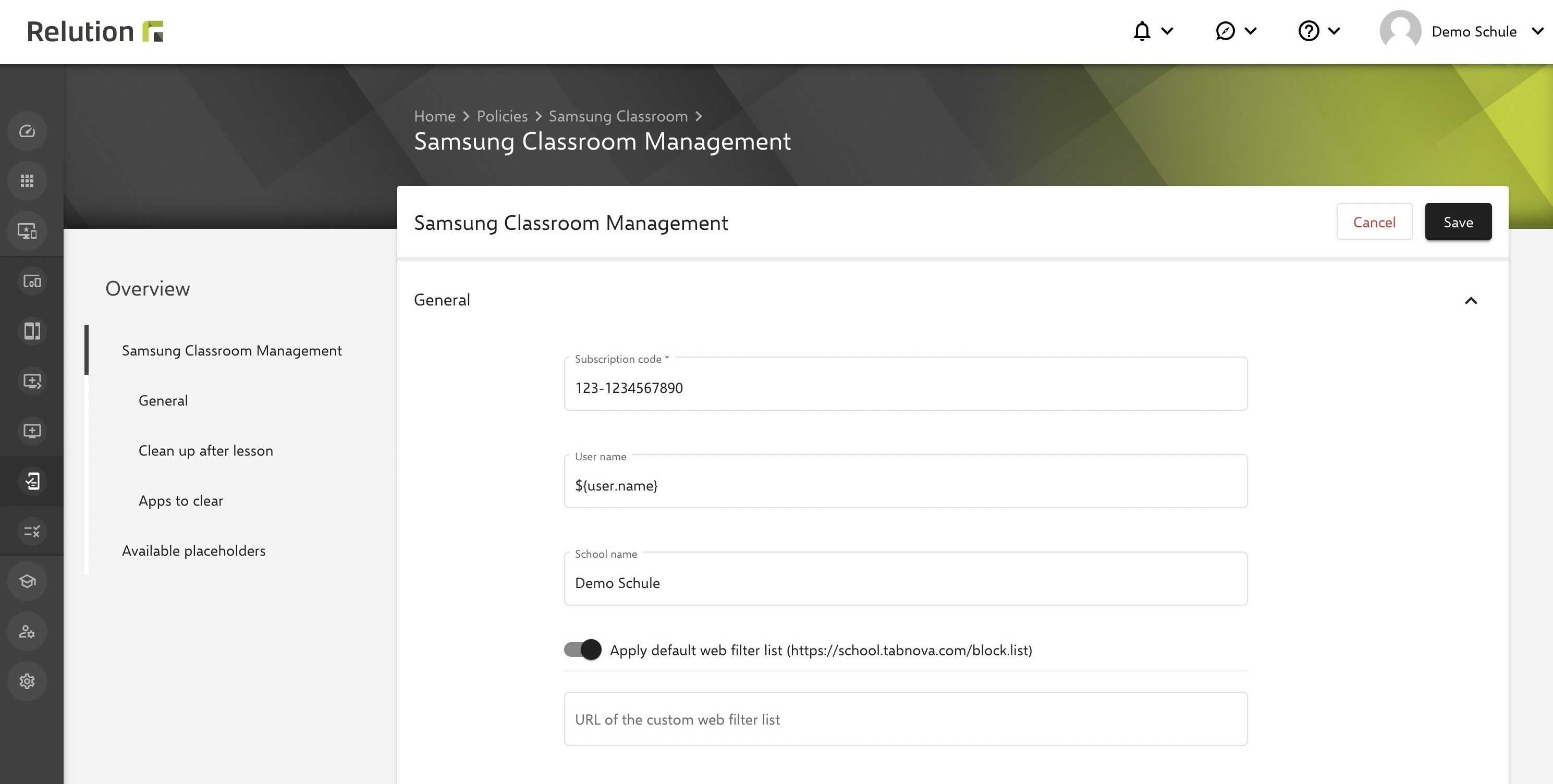Viewport: 1553px width, 784px height.
Task: Click the URL custom web filter list field
Action: [905, 718]
